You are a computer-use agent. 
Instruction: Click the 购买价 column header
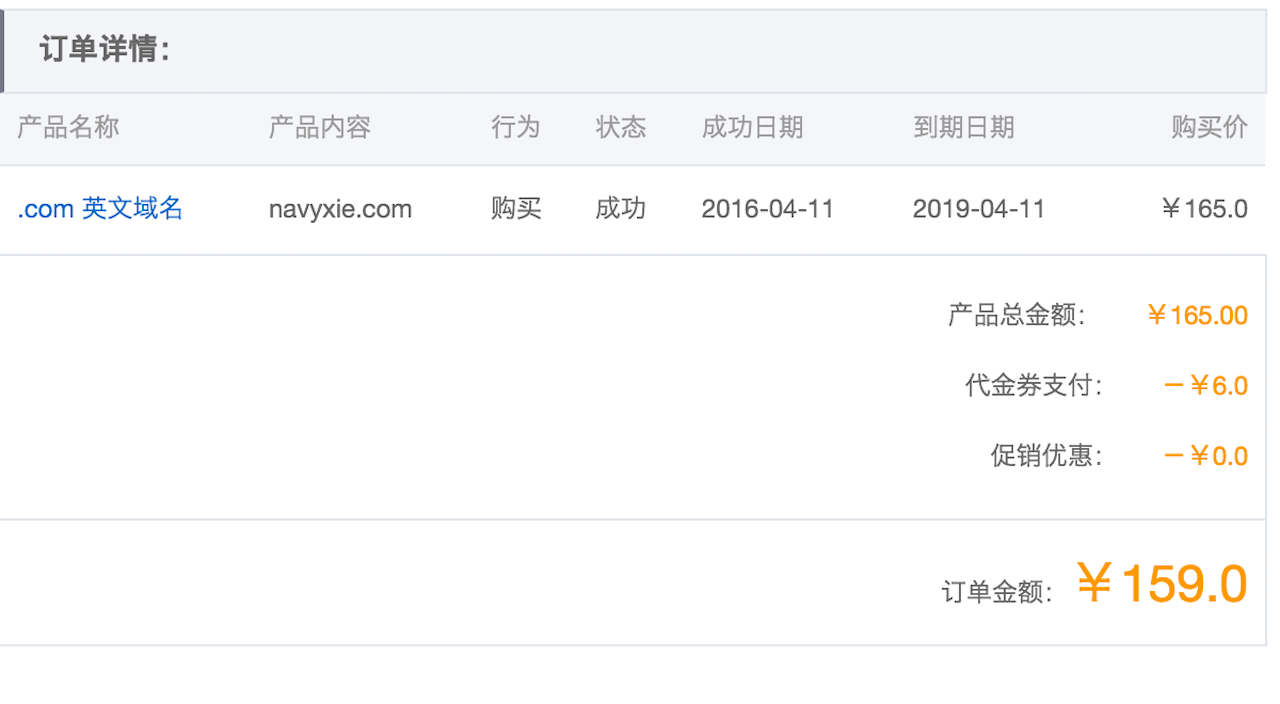tap(1210, 127)
